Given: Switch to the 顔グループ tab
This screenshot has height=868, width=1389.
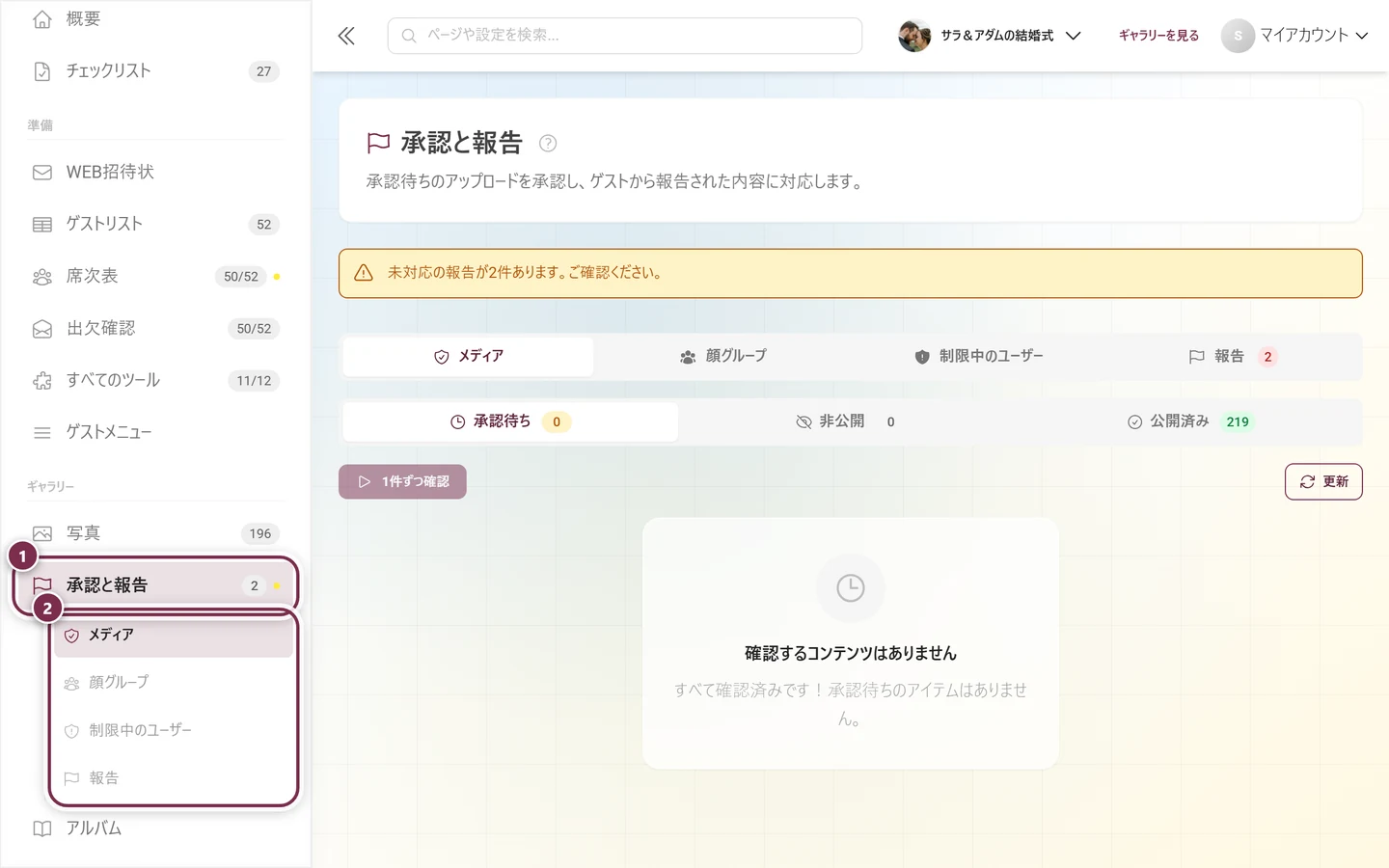Looking at the screenshot, I should pos(723,357).
